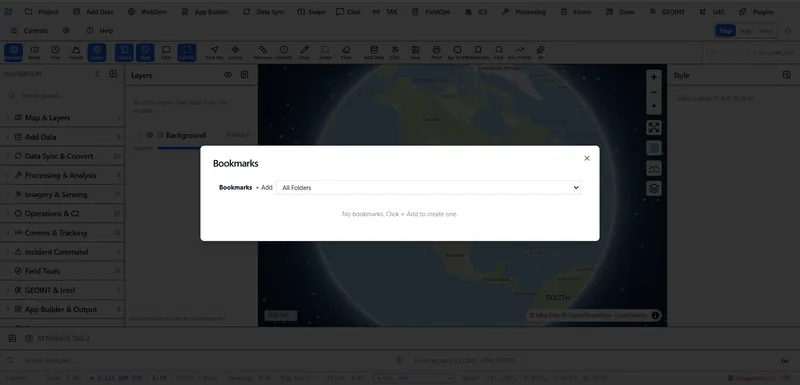
Task: Expand Comms & Tracking section
Action: [x=62, y=233]
